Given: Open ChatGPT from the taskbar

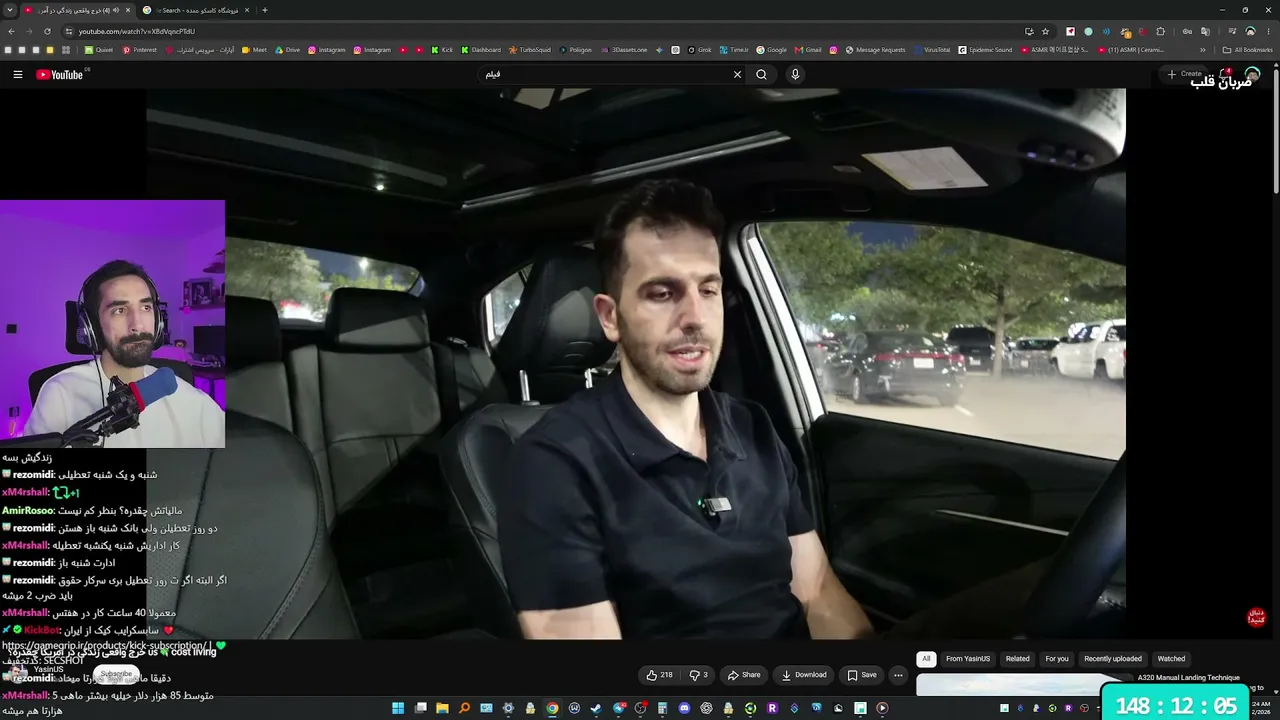Looking at the screenshot, I should point(706,708).
